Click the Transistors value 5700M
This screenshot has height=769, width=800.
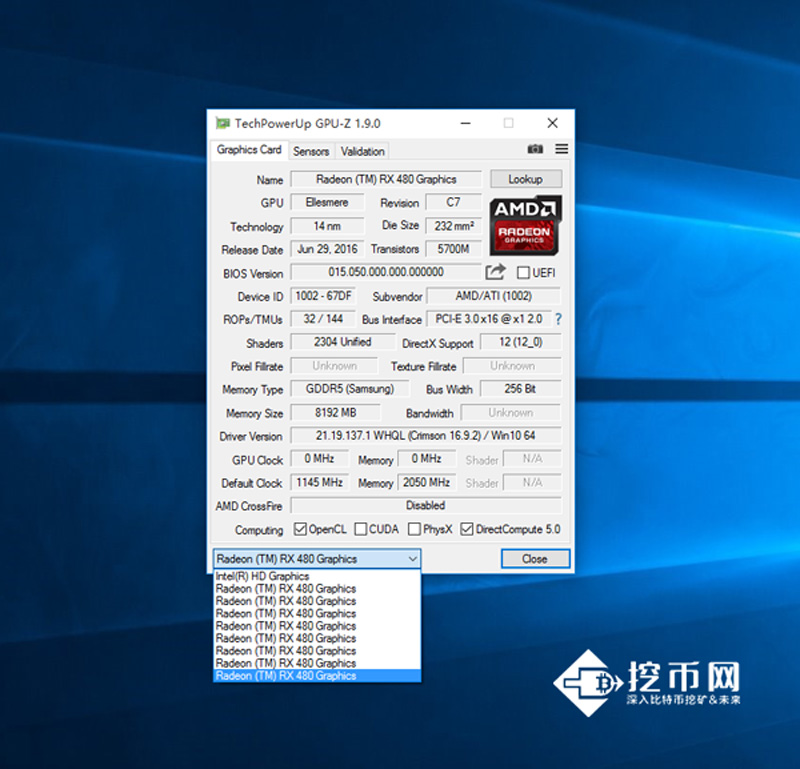point(453,249)
